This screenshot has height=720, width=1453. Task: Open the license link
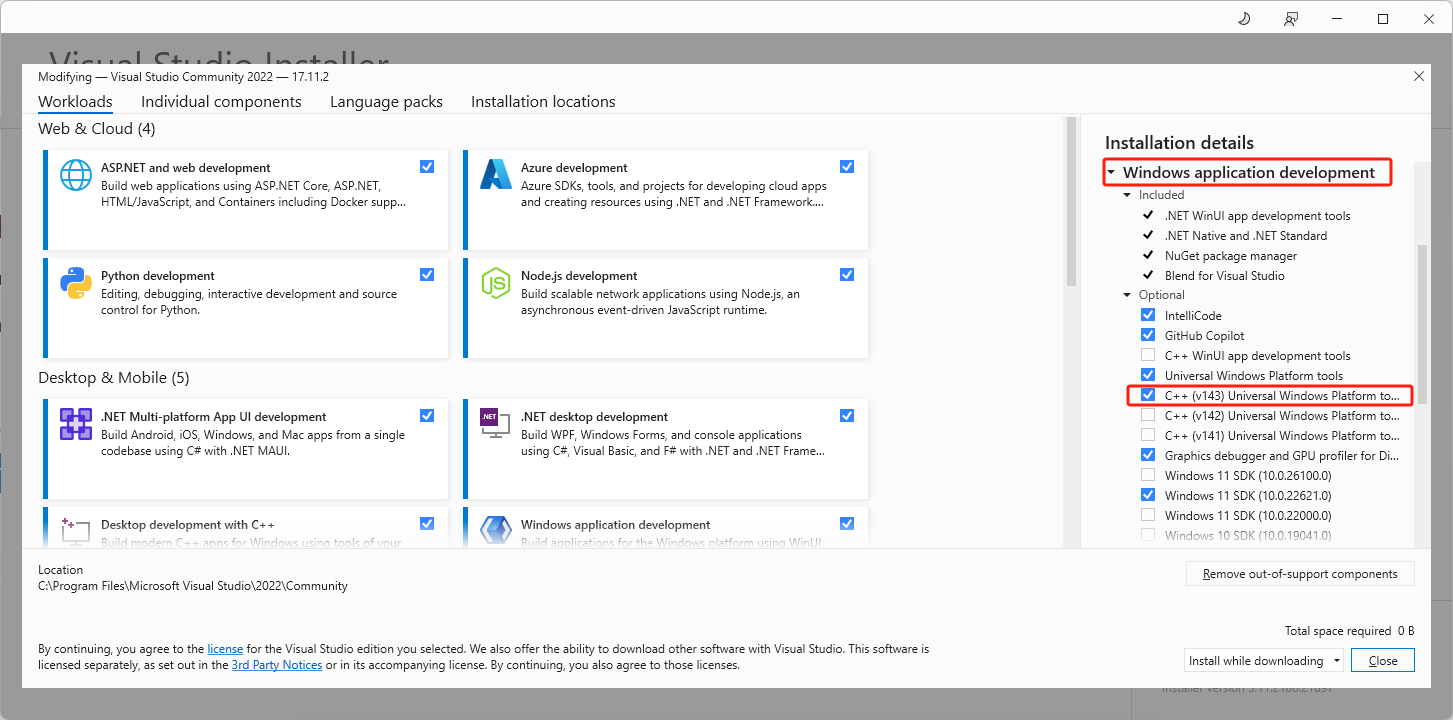(x=225, y=649)
